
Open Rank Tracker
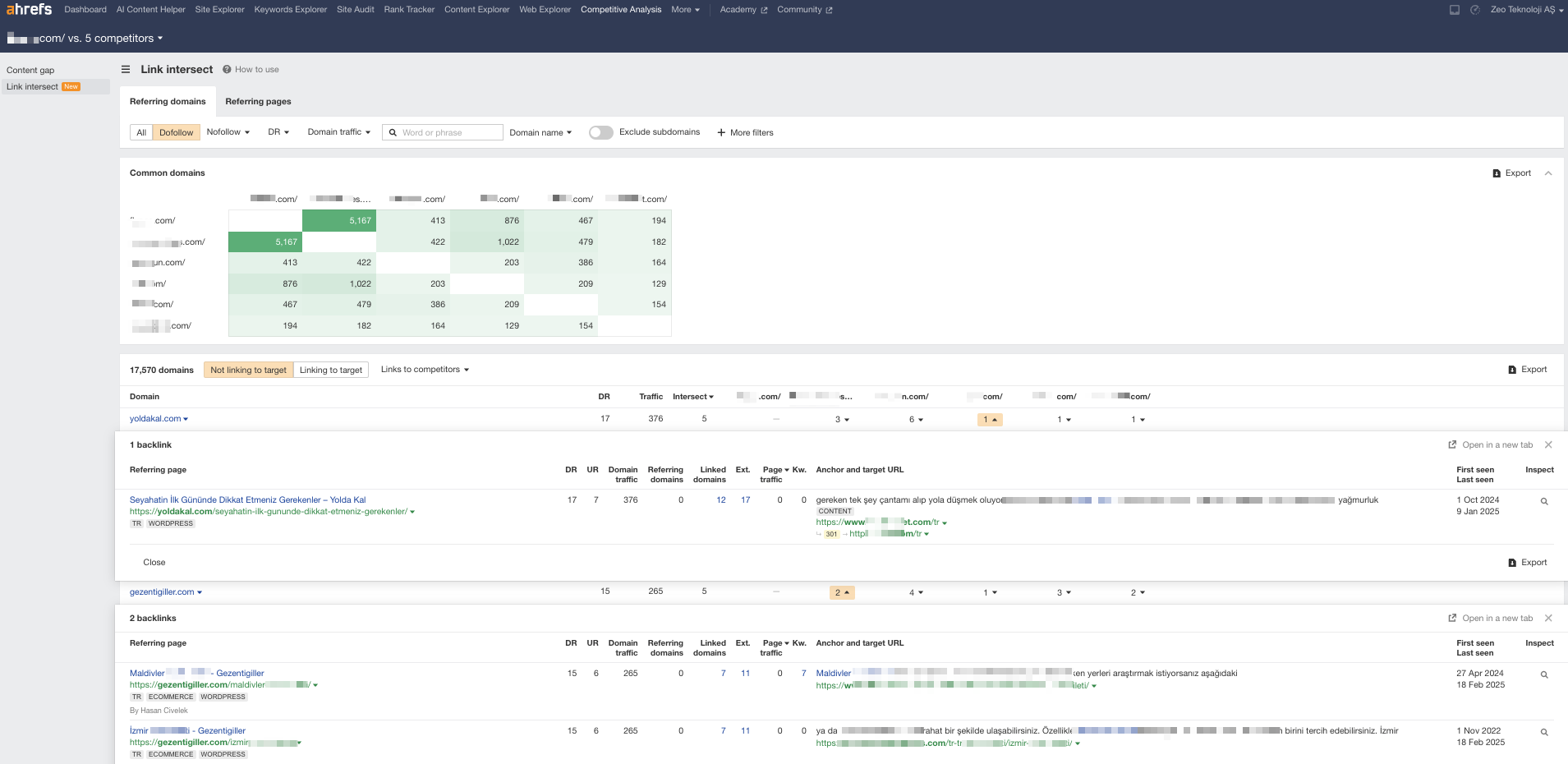point(409,10)
